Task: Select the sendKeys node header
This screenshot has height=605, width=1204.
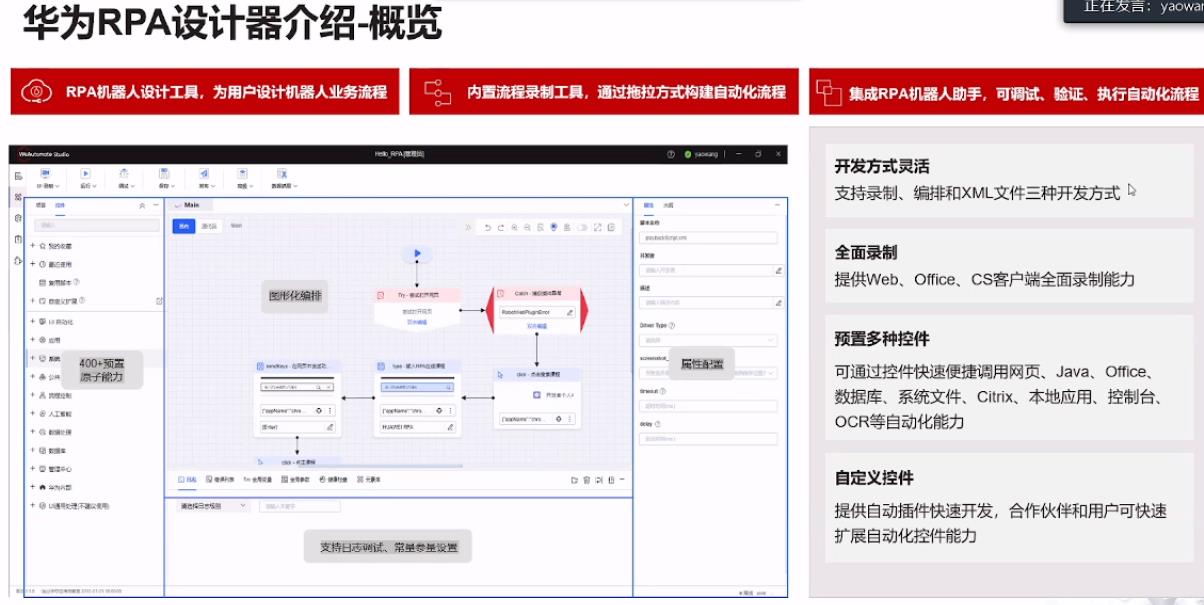Action: pyautogui.click(x=297, y=366)
